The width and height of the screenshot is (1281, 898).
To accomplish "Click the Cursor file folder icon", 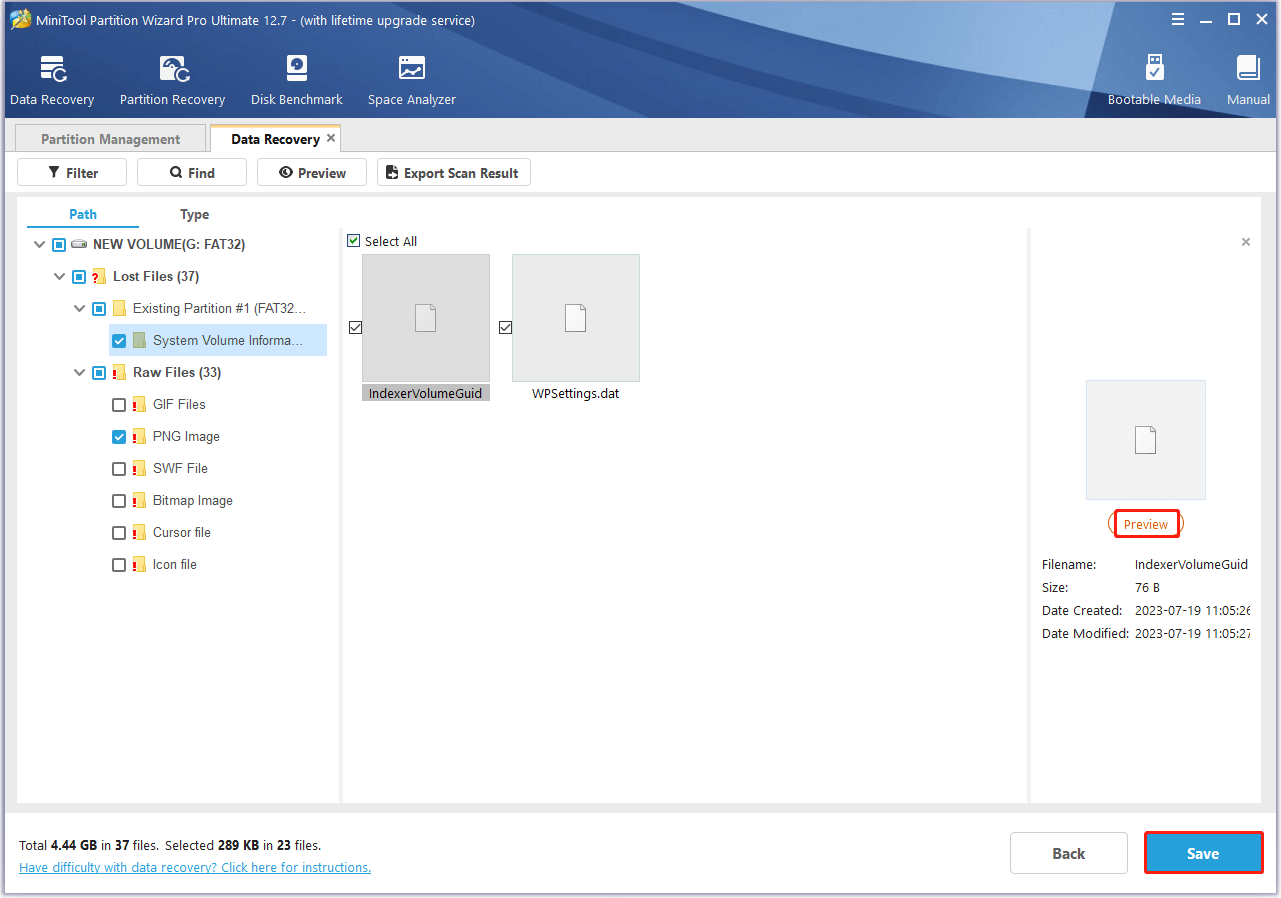I will tap(139, 532).
